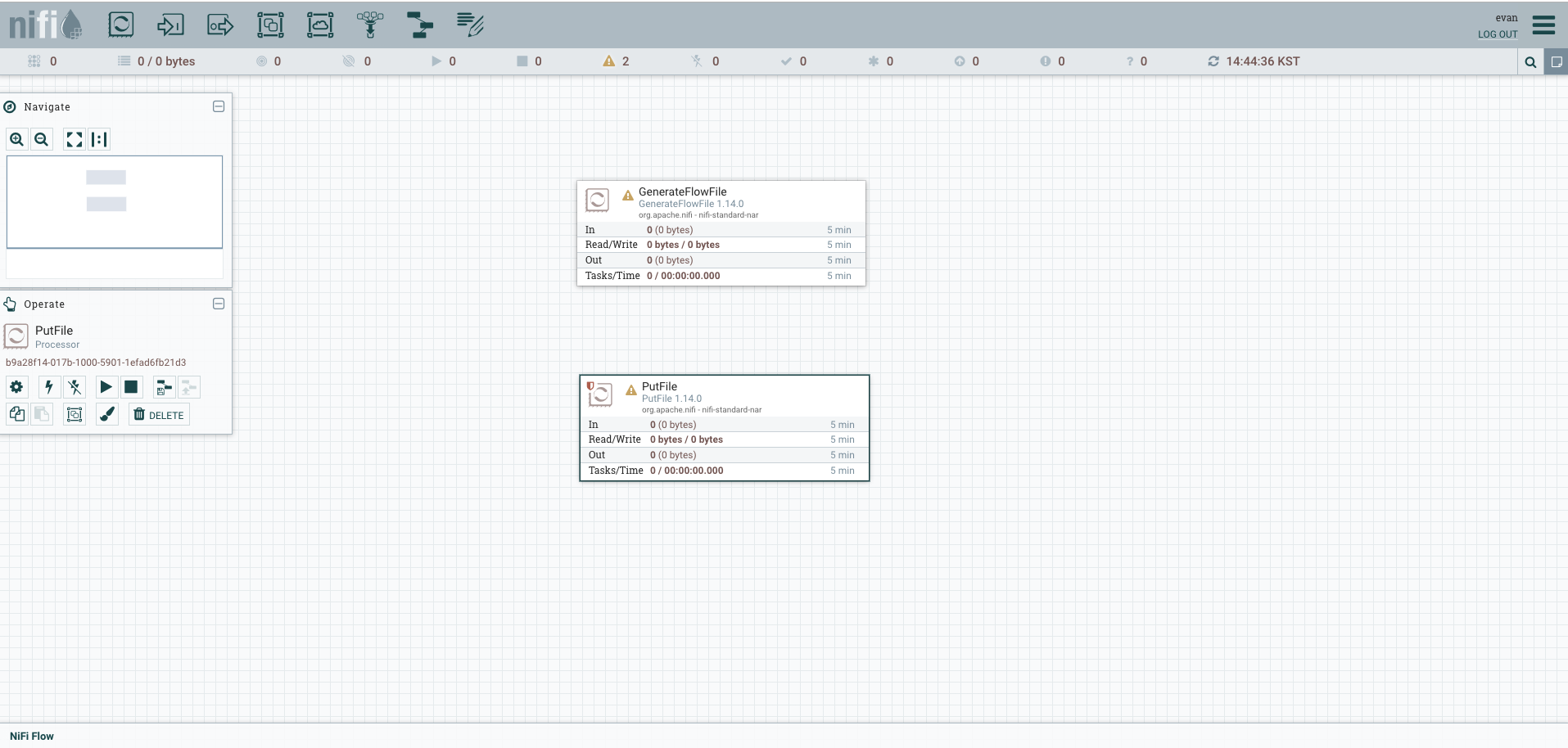1568x748 pixels.
Task: Click the invalid components count 2
Action: pos(626,61)
